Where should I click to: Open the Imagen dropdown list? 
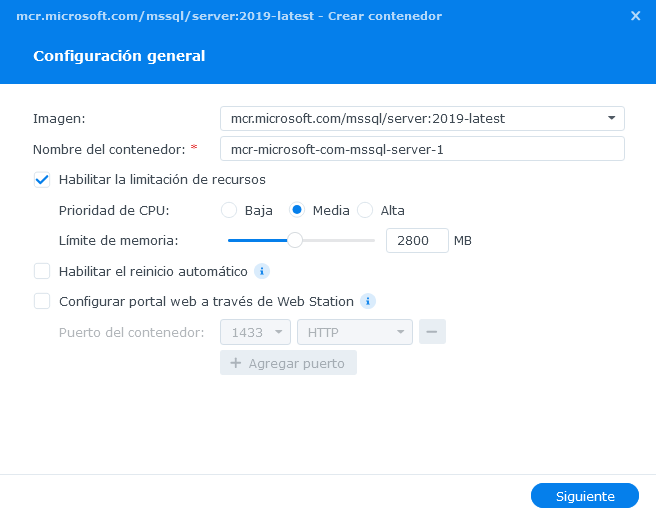pos(422,119)
